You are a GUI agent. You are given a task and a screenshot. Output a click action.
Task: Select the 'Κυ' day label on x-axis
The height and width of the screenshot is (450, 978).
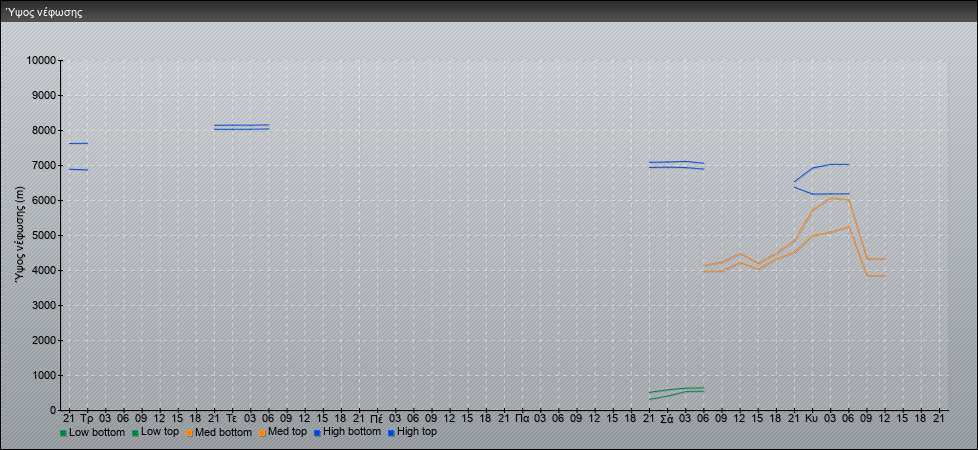[811, 419]
